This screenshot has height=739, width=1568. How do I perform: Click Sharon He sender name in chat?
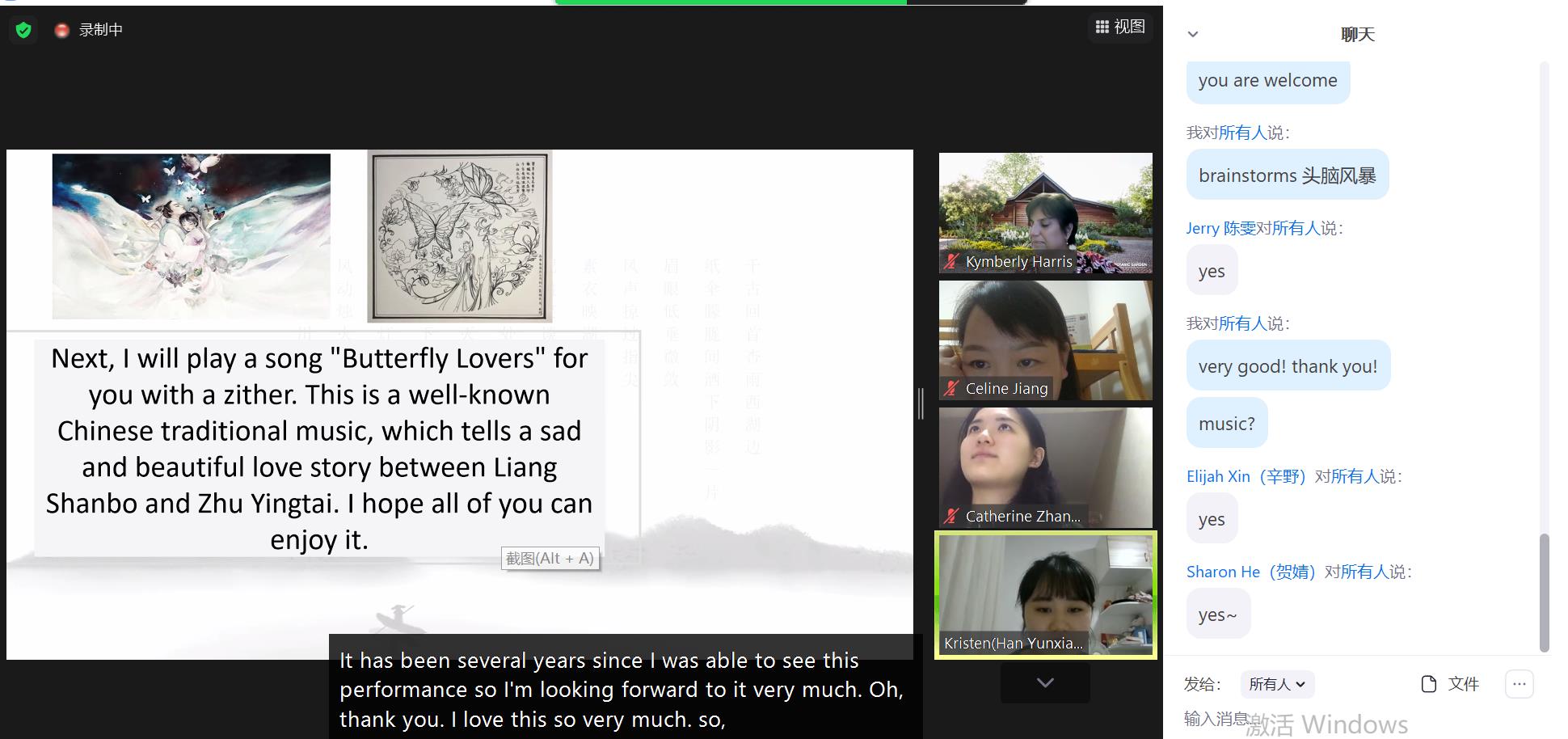1250,572
